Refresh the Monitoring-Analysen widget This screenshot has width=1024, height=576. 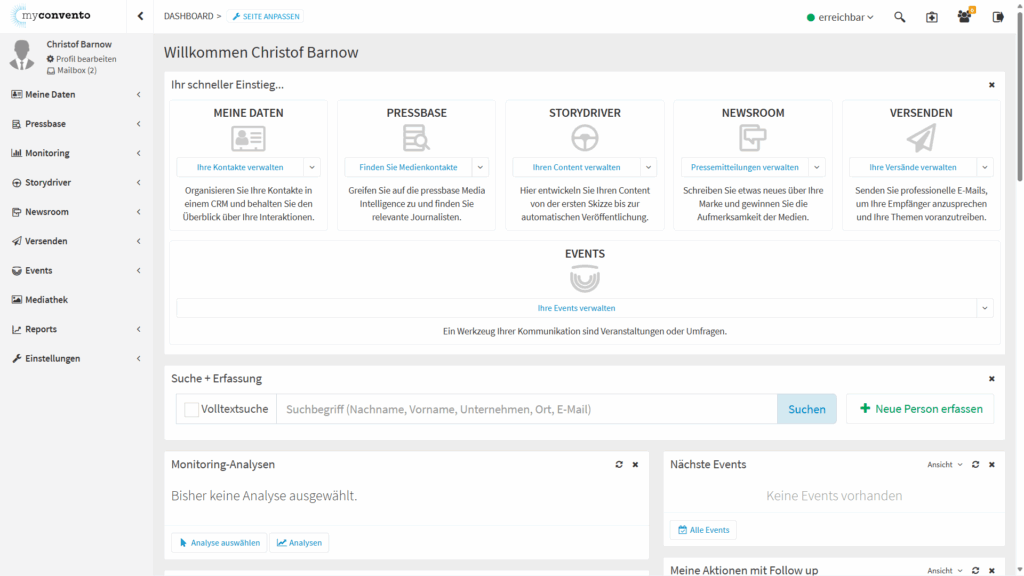point(619,465)
